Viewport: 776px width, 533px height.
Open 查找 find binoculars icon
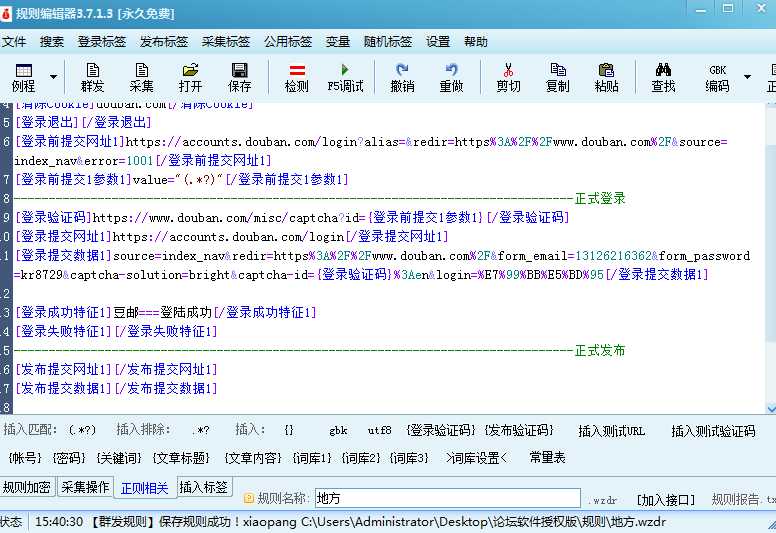[664, 78]
